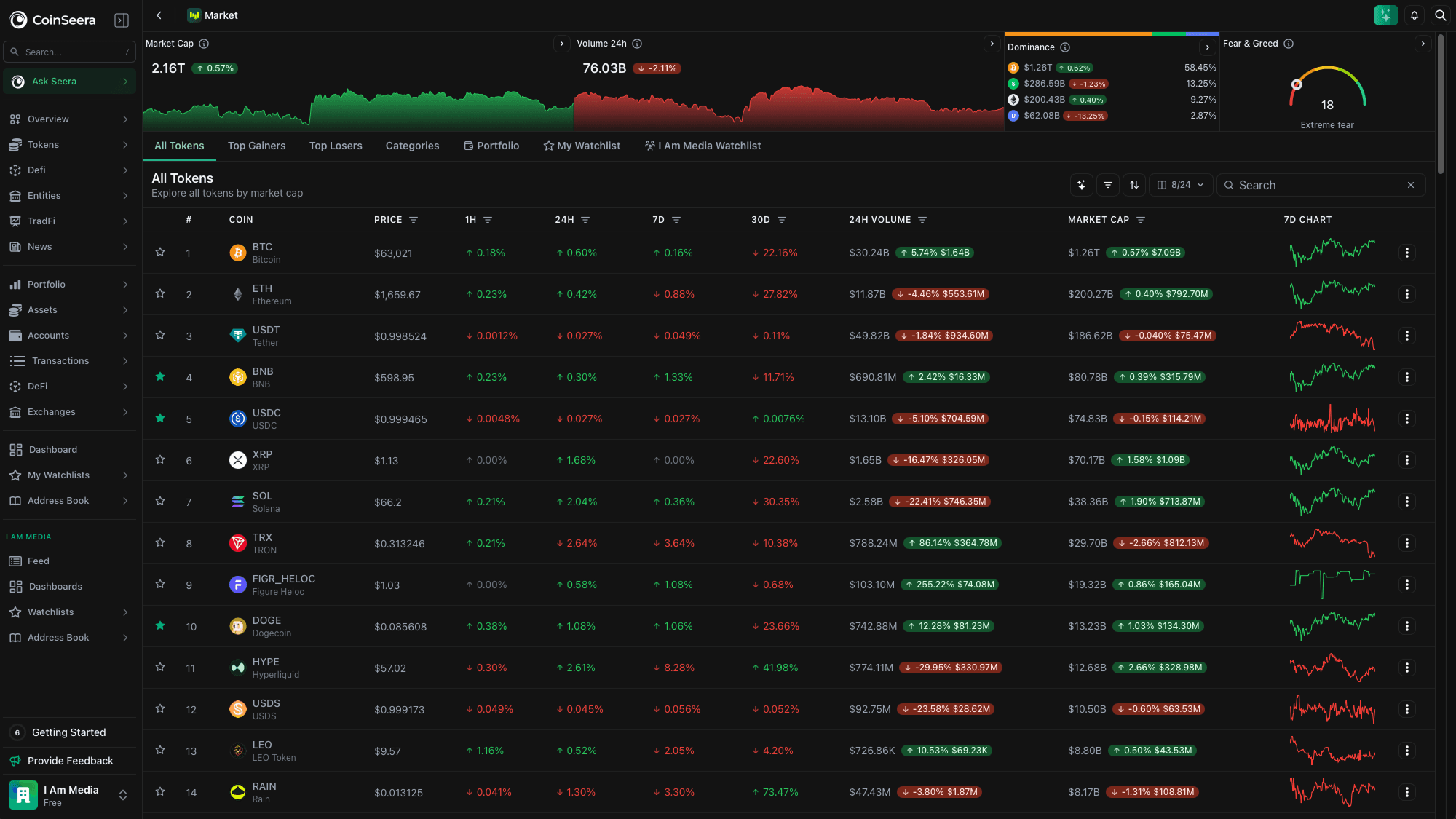Image resolution: width=1456 pixels, height=819 pixels.
Task: Click Provide Feedback link
Action: click(x=69, y=761)
